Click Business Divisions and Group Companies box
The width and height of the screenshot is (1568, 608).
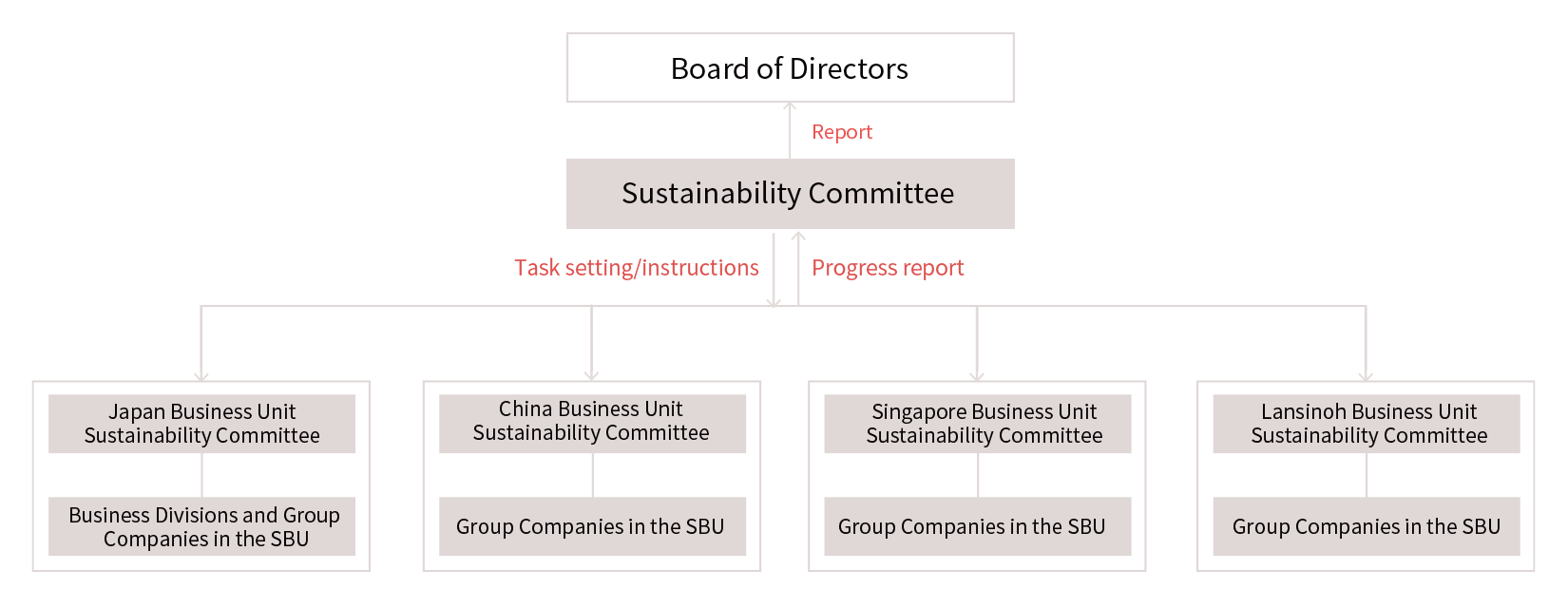(x=201, y=526)
